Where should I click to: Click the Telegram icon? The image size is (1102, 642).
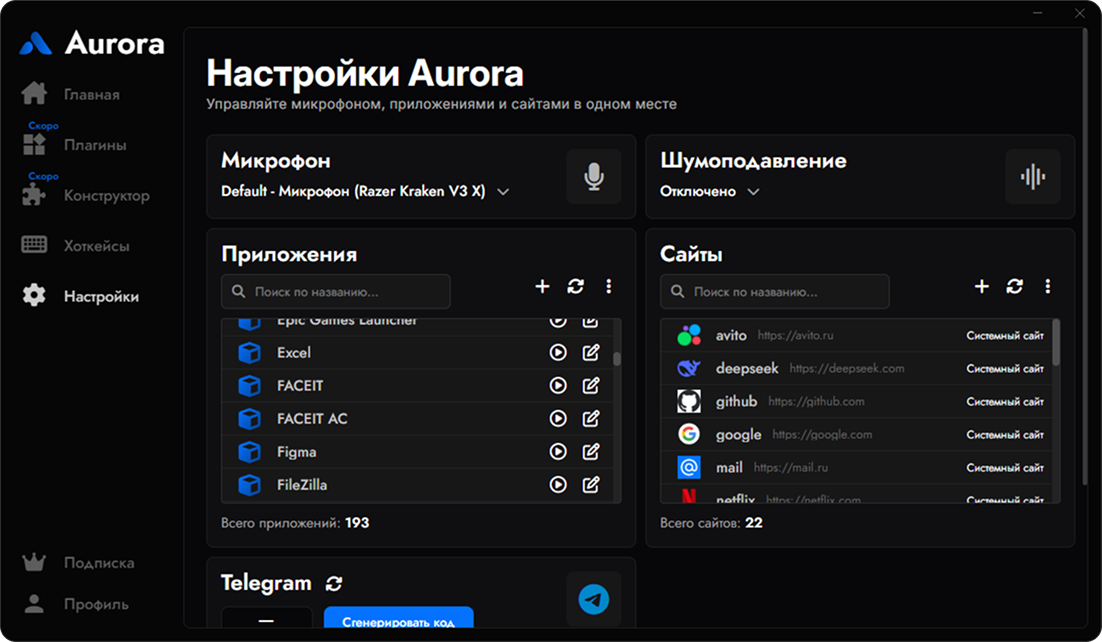coord(593,598)
